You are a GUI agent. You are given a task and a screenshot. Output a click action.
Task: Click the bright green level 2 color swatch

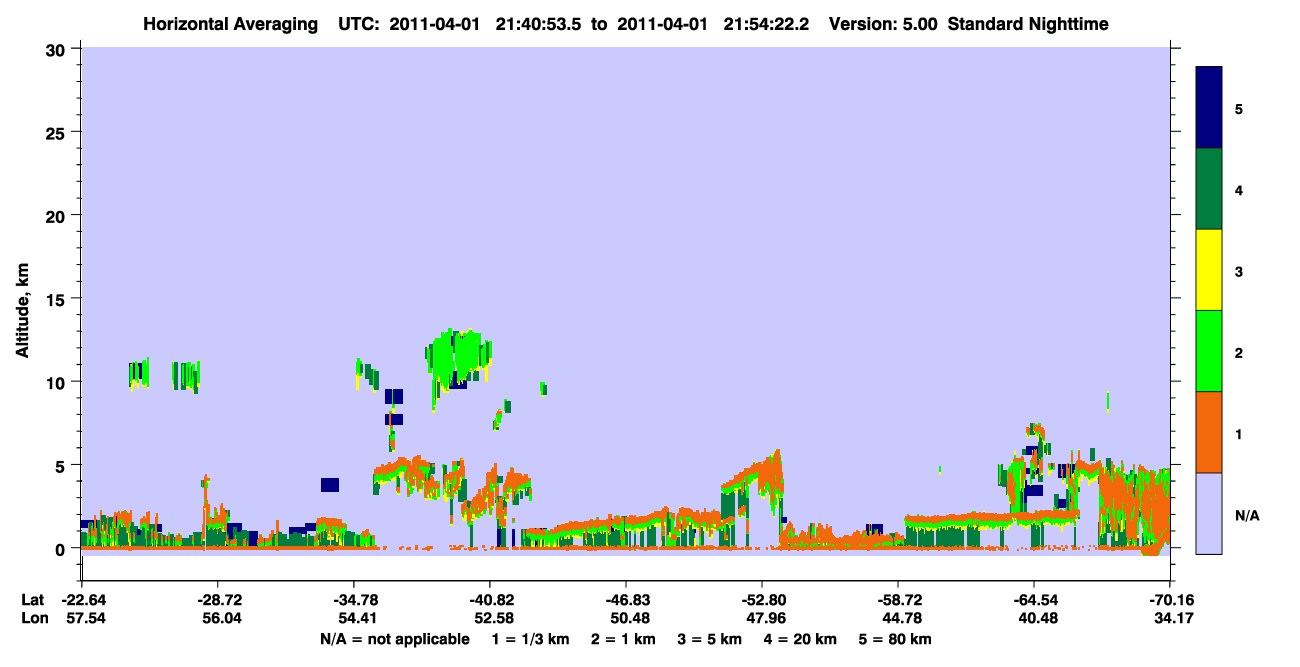[x=1209, y=350]
